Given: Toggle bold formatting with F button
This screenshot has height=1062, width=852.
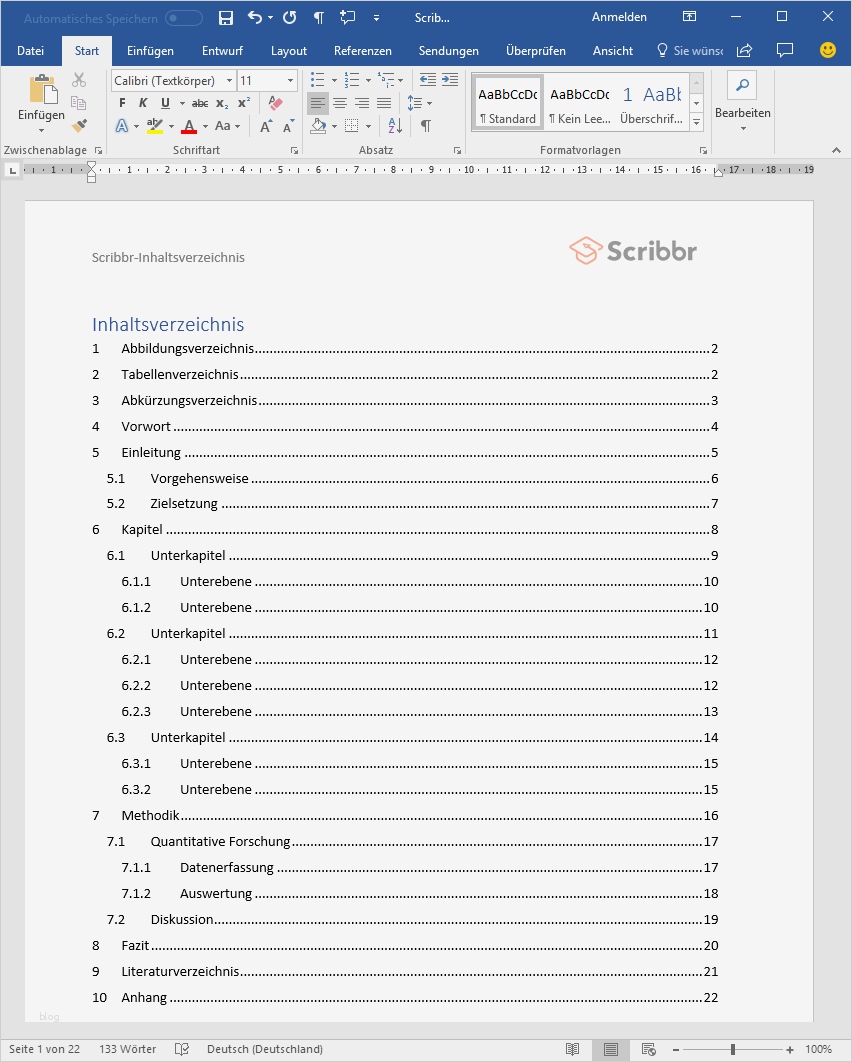Looking at the screenshot, I should point(122,104).
